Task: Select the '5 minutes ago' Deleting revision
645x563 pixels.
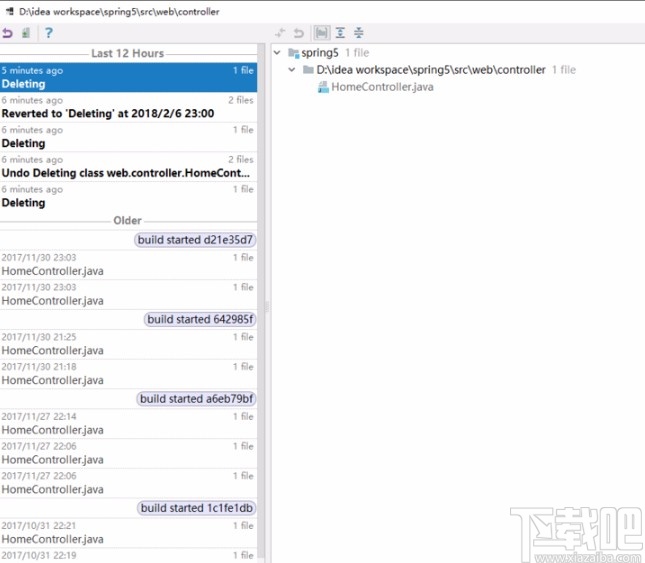Action: [x=128, y=77]
